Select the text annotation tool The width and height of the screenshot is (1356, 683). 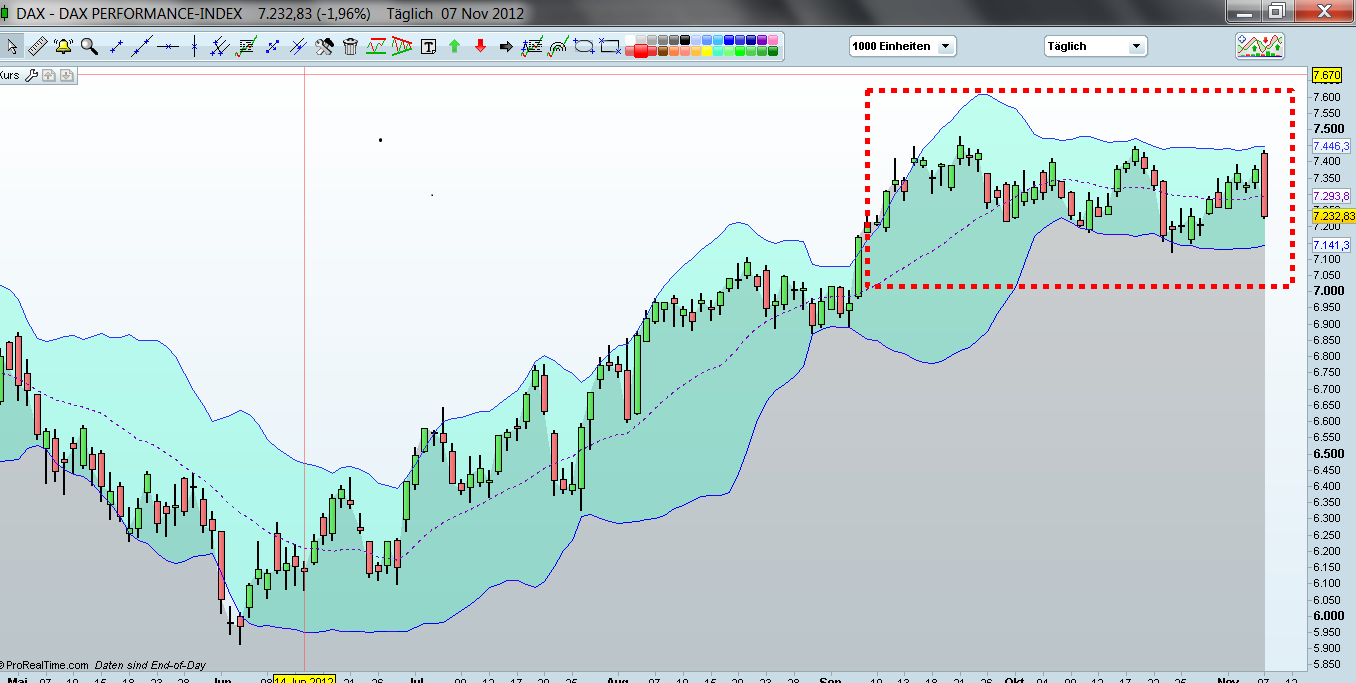tap(427, 45)
